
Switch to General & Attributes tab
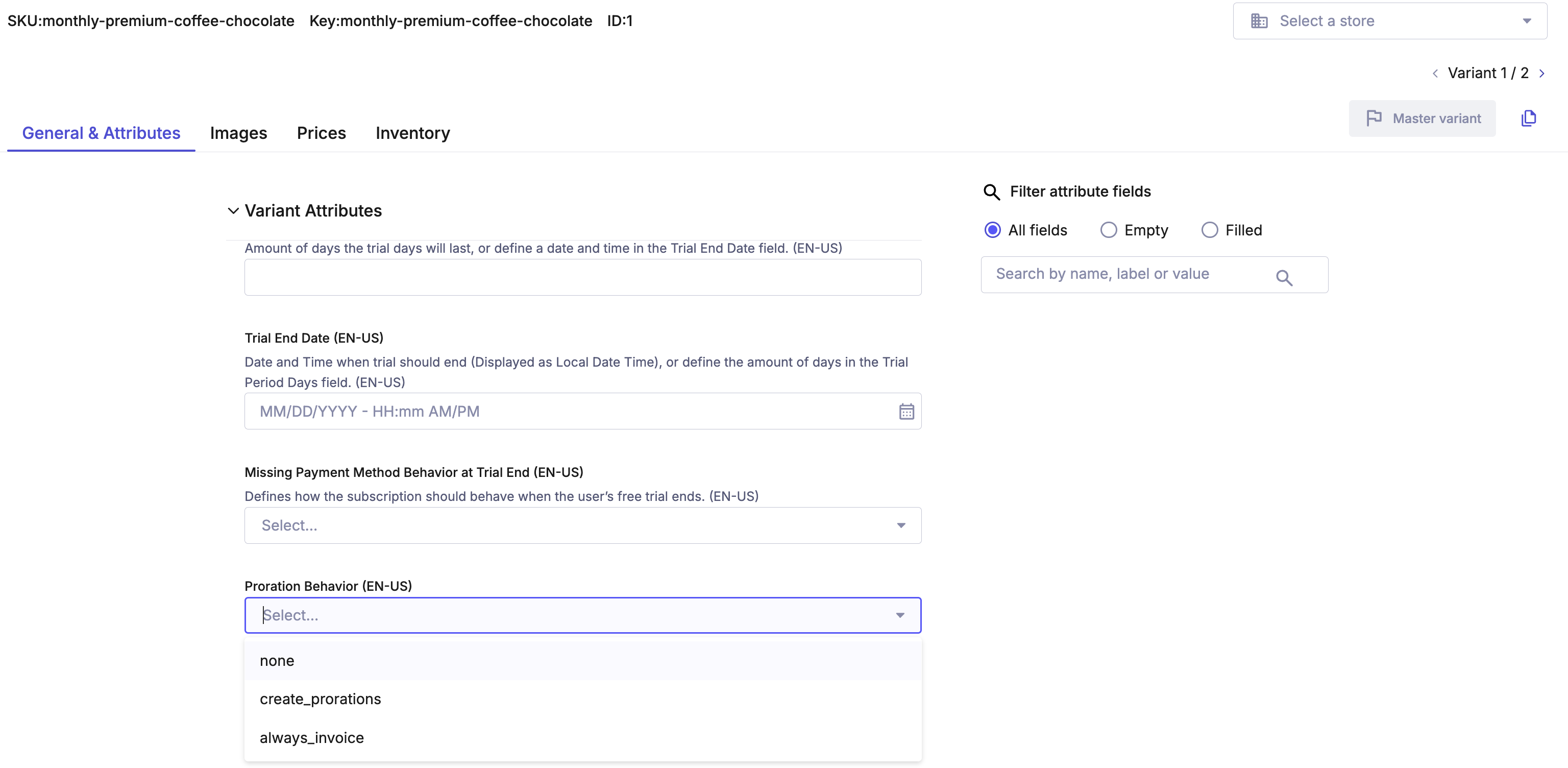[x=101, y=133]
